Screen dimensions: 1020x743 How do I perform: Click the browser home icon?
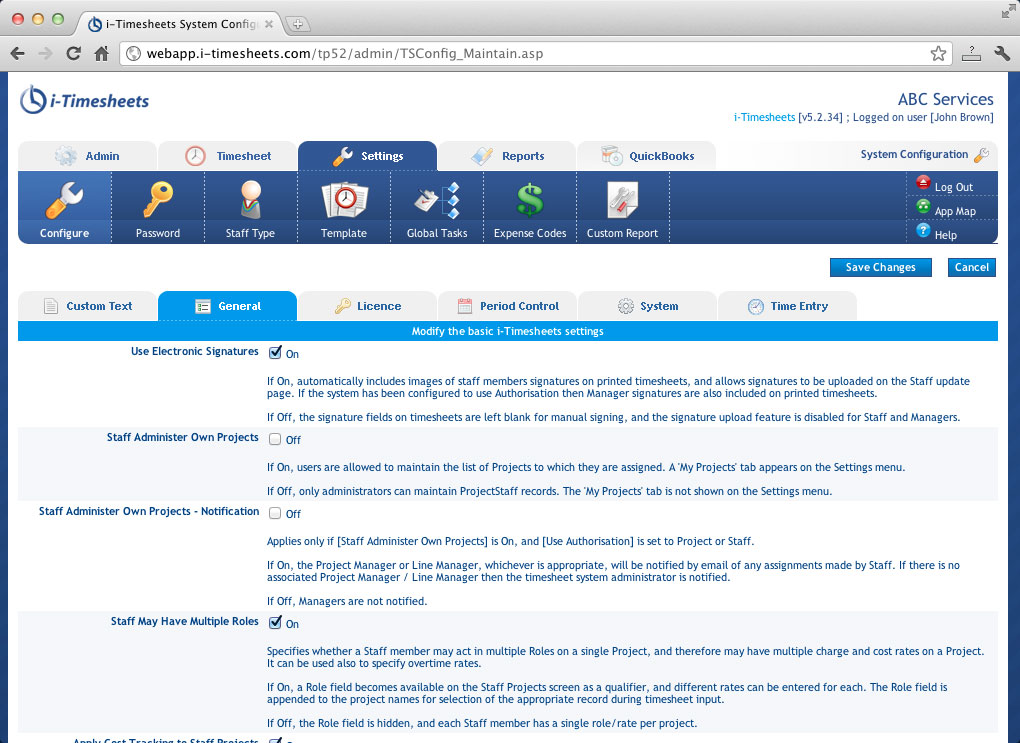pos(101,53)
